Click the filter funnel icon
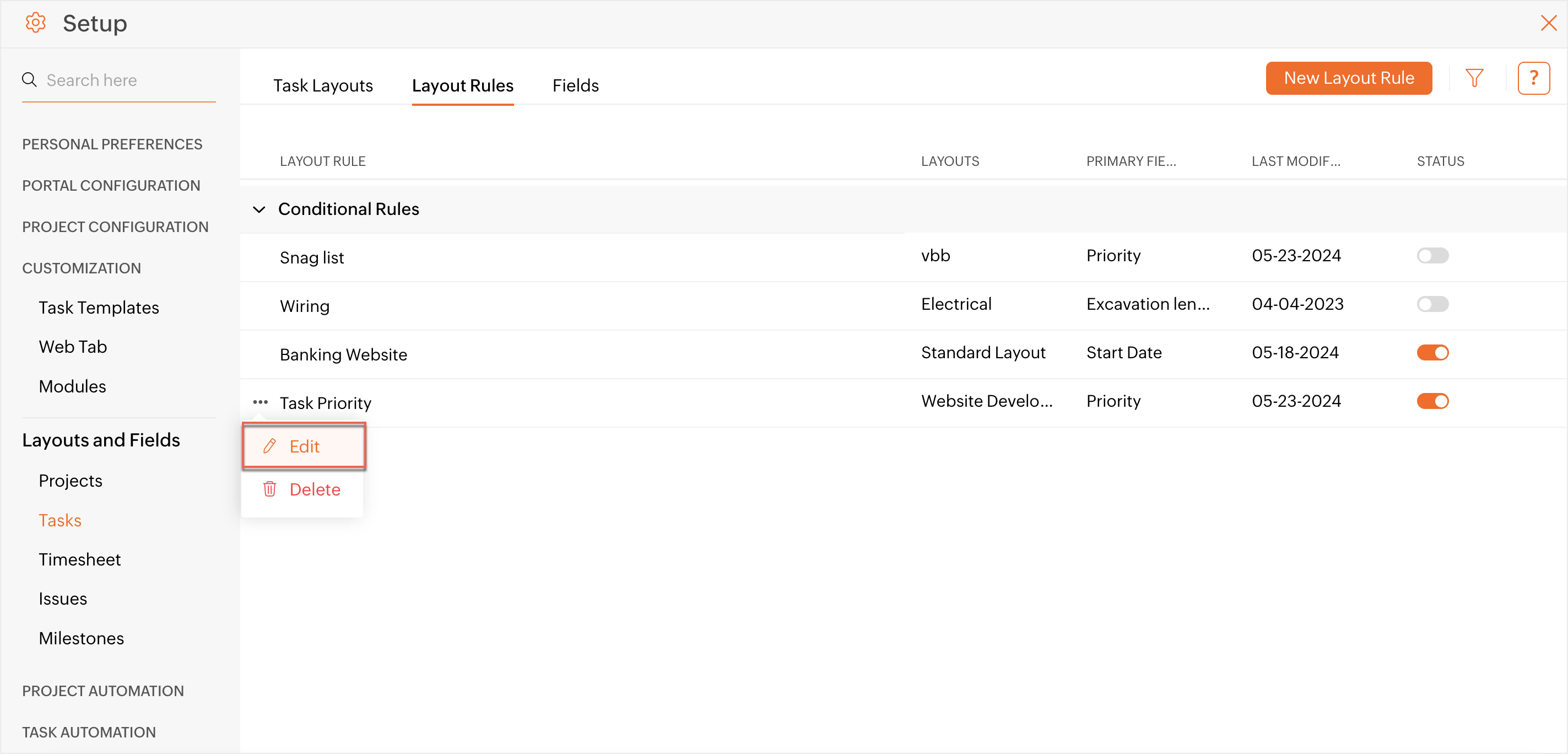This screenshot has height=754, width=1568. [1474, 78]
